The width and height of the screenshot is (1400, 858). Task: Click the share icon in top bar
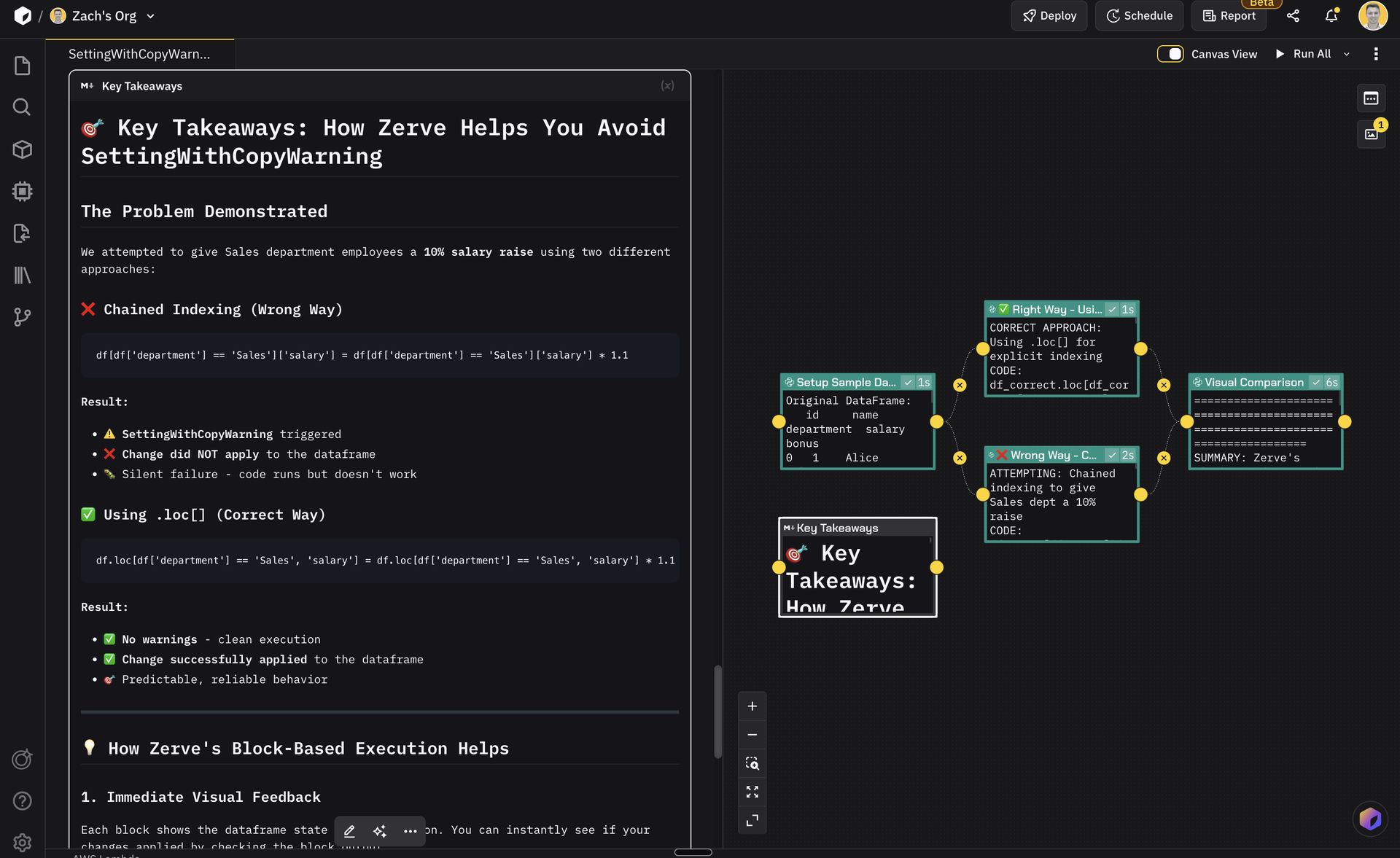tap(1293, 15)
